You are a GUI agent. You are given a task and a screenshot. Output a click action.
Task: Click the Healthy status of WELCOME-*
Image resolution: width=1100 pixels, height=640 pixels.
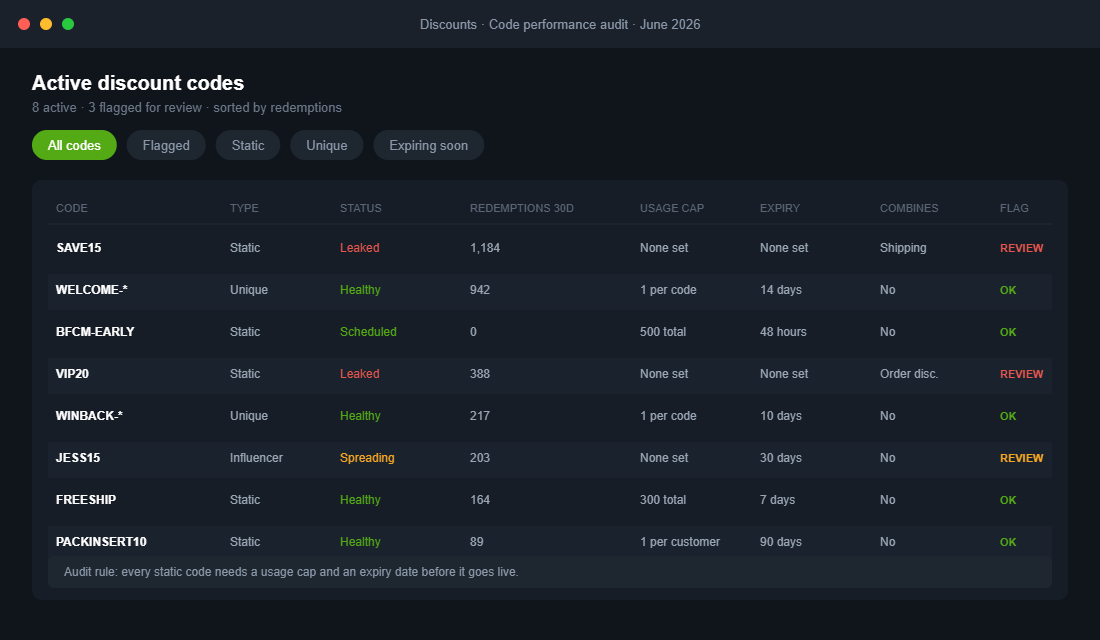(x=361, y=290)
